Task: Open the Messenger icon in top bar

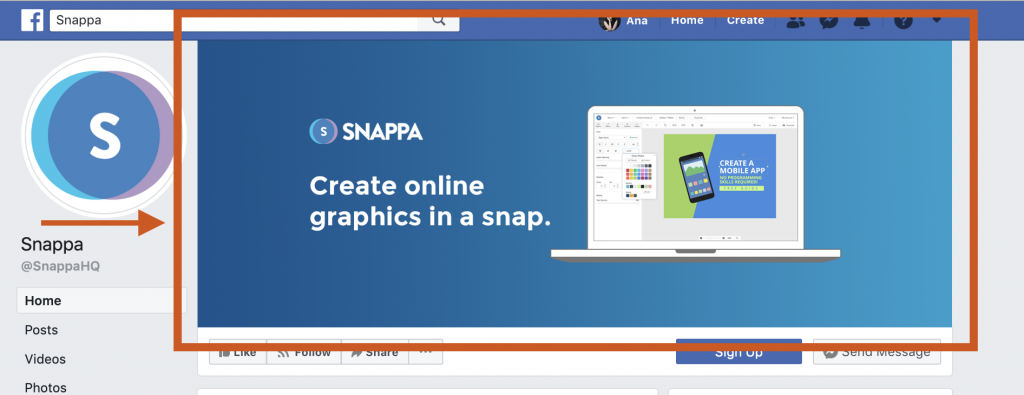Action: click(829, 21)
